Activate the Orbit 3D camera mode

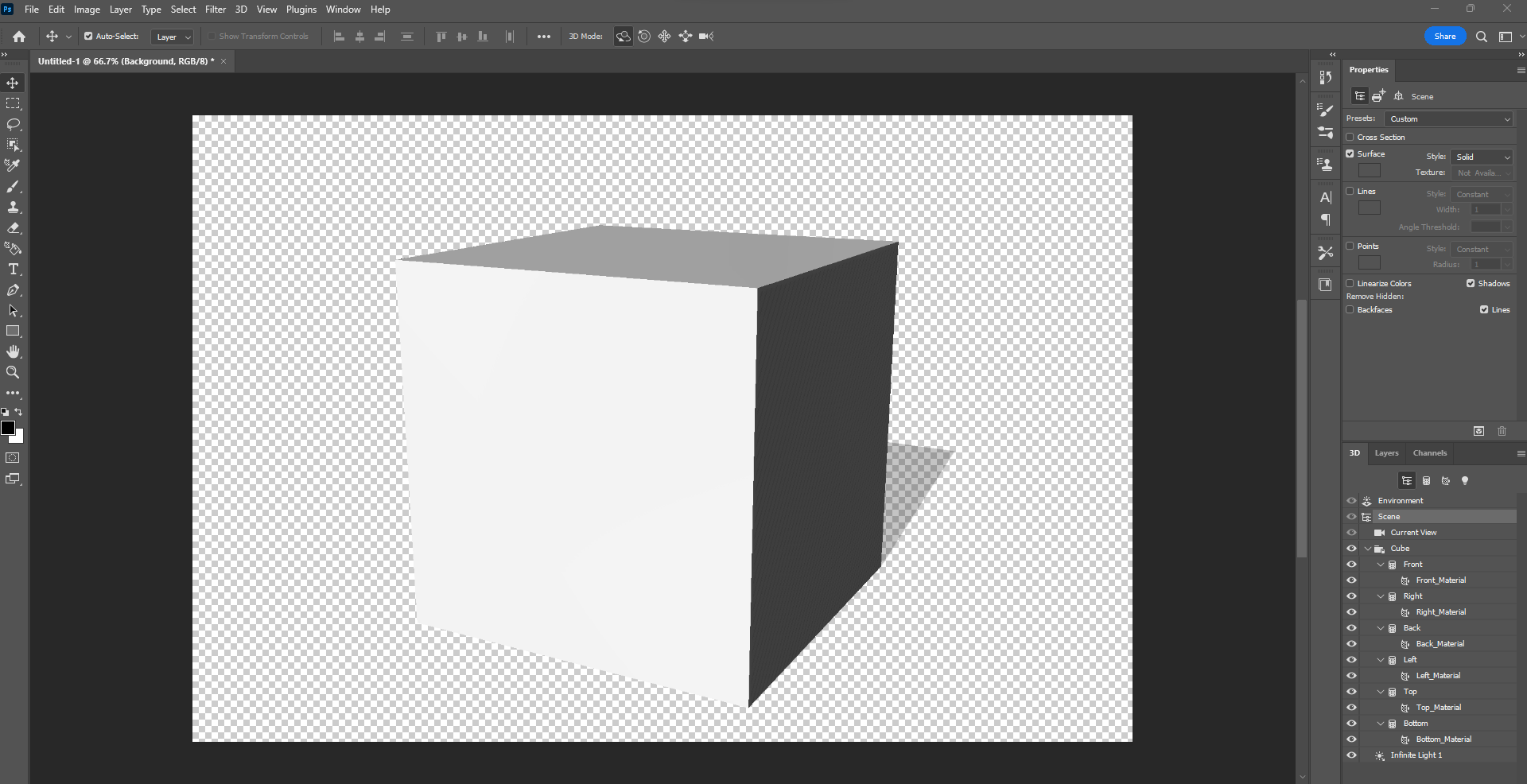pos(623,36)
